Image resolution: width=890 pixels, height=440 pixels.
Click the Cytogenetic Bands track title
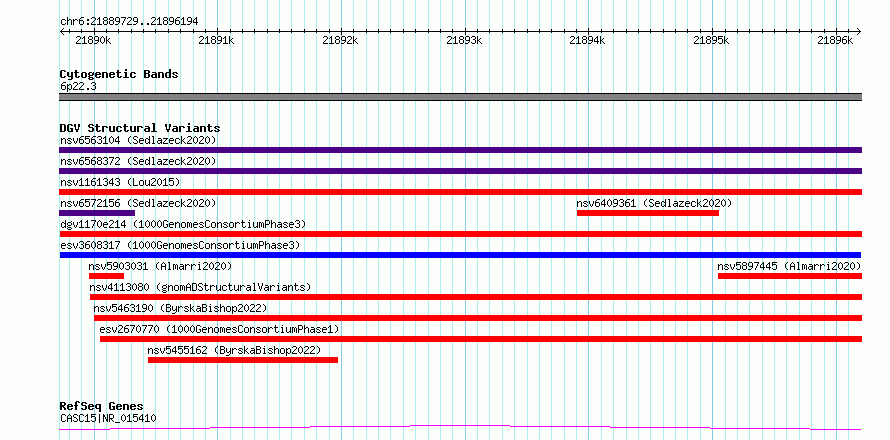[119, 74]
